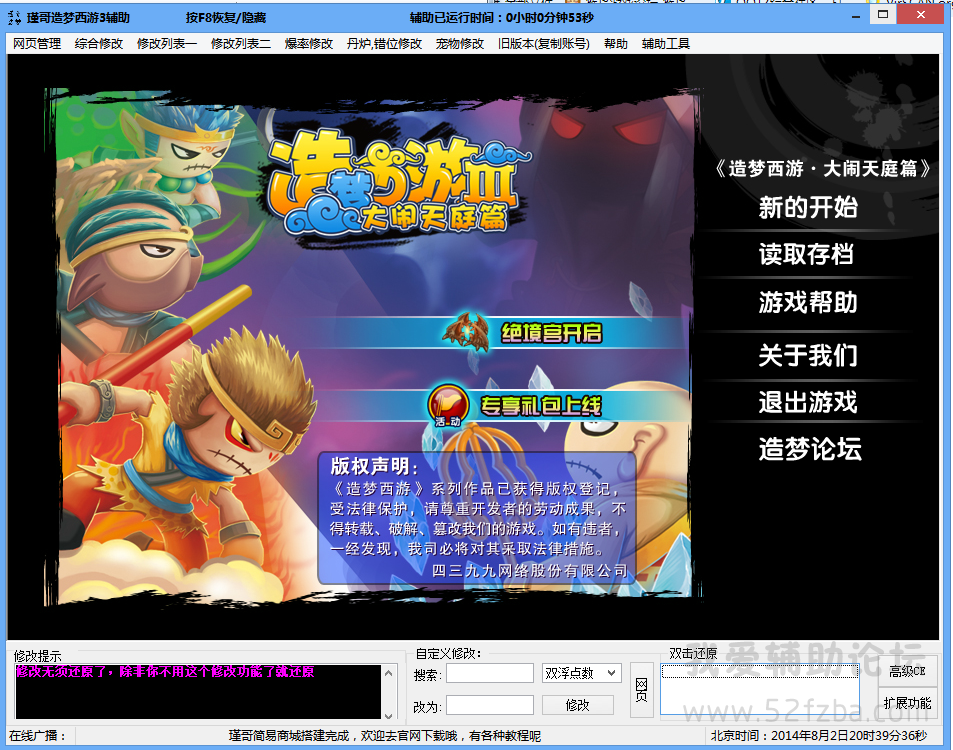The width and height of the screenshot is (953, 750).
Task: Click the 改为 input field
Action: coord(490,705)
